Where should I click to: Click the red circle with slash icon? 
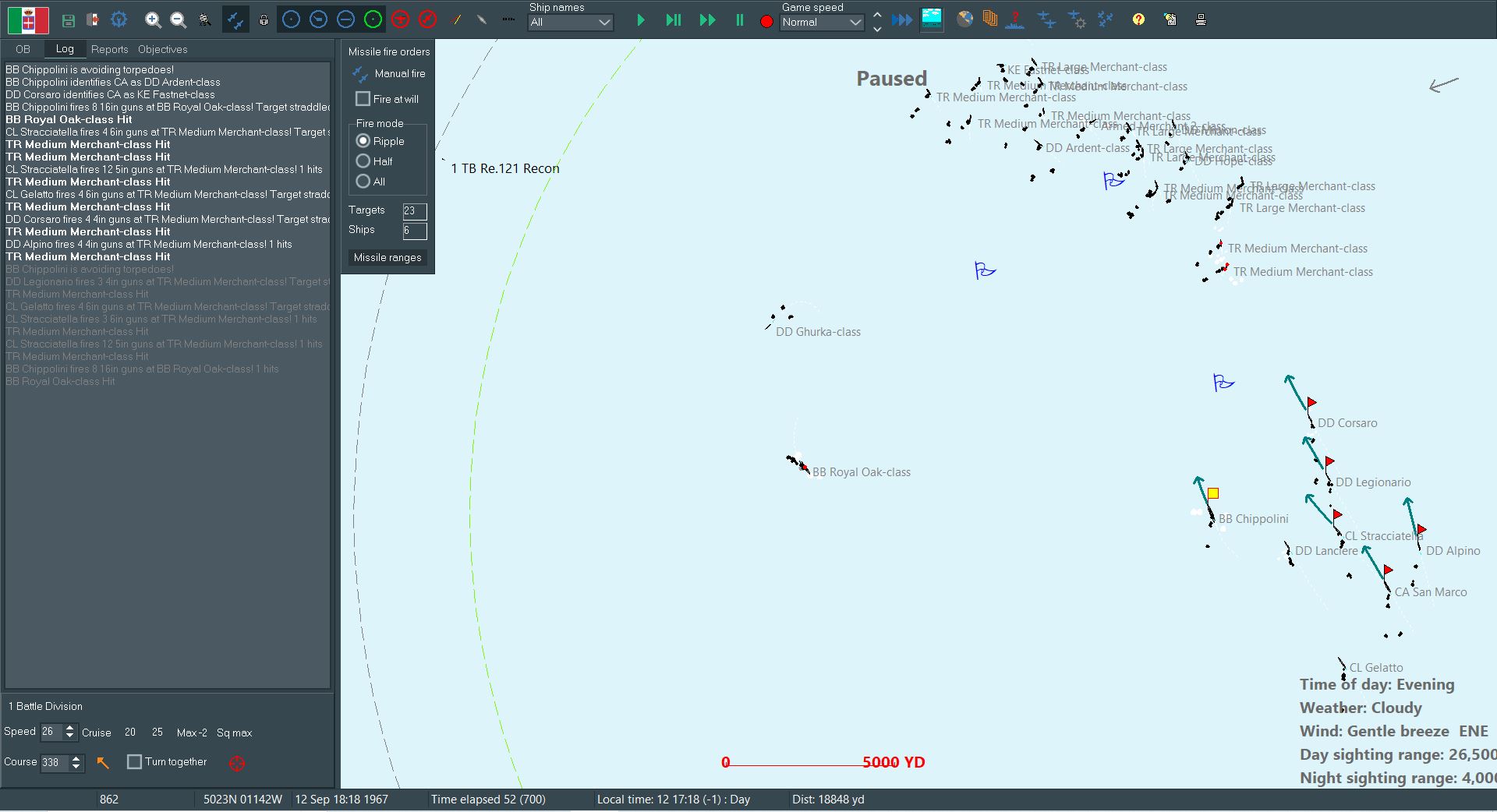427,19
